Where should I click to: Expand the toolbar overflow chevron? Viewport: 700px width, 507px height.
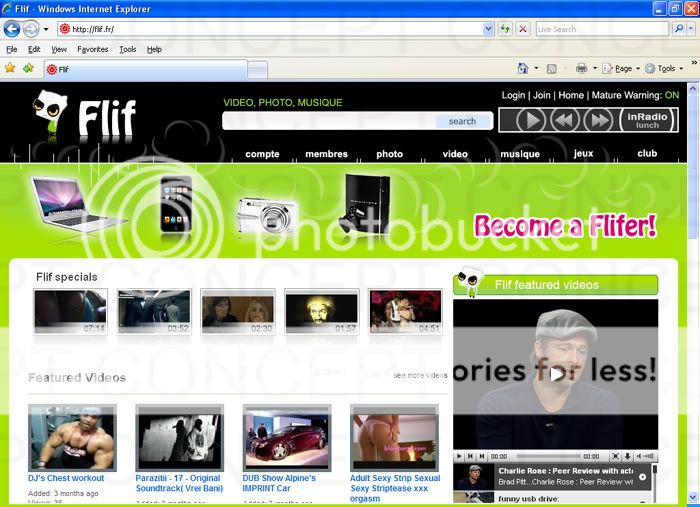694,63
